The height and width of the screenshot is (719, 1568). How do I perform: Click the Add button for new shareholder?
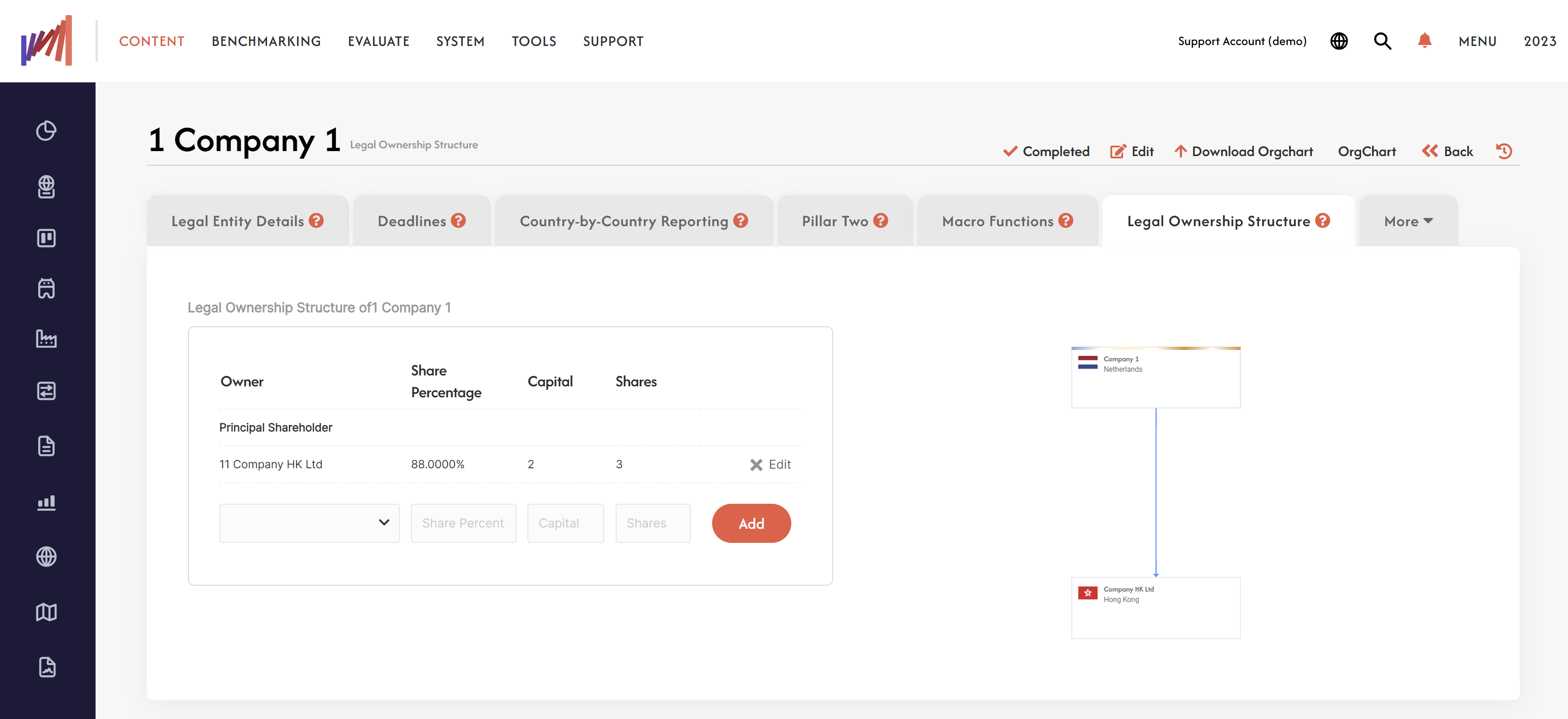(x=751, y=523)
